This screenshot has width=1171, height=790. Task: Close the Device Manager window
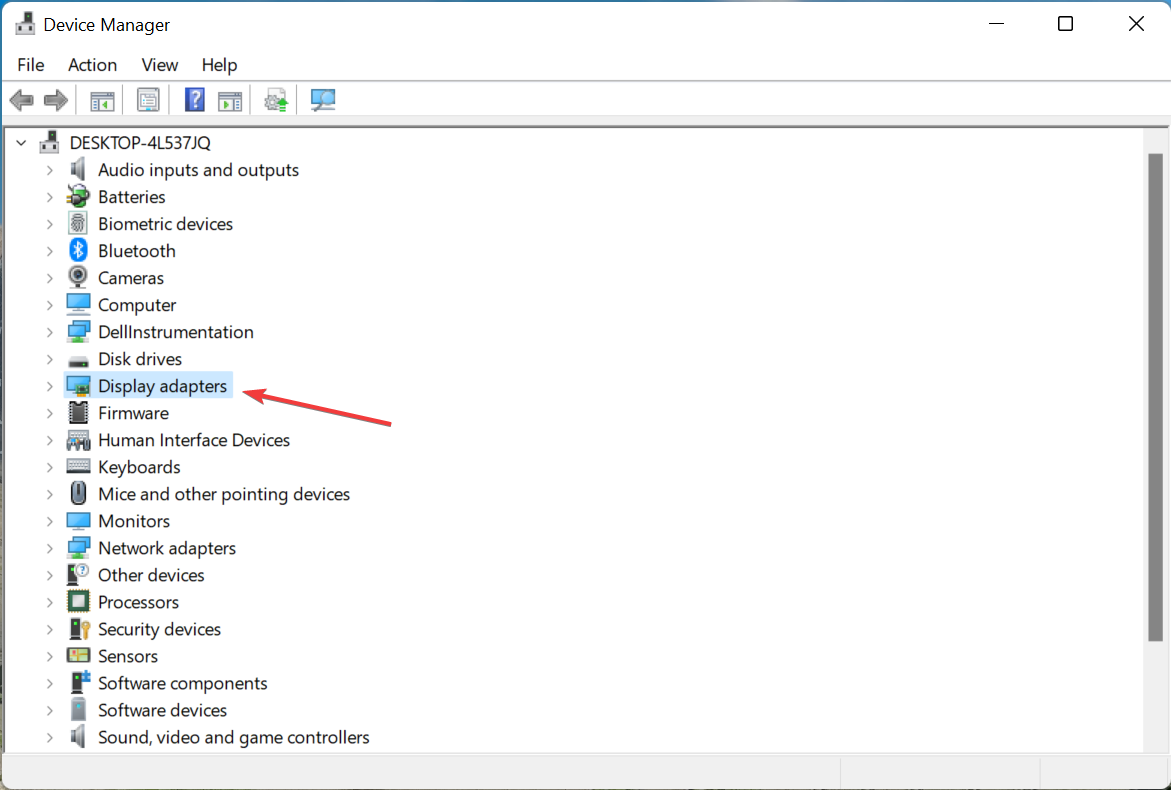(1136, 24)
